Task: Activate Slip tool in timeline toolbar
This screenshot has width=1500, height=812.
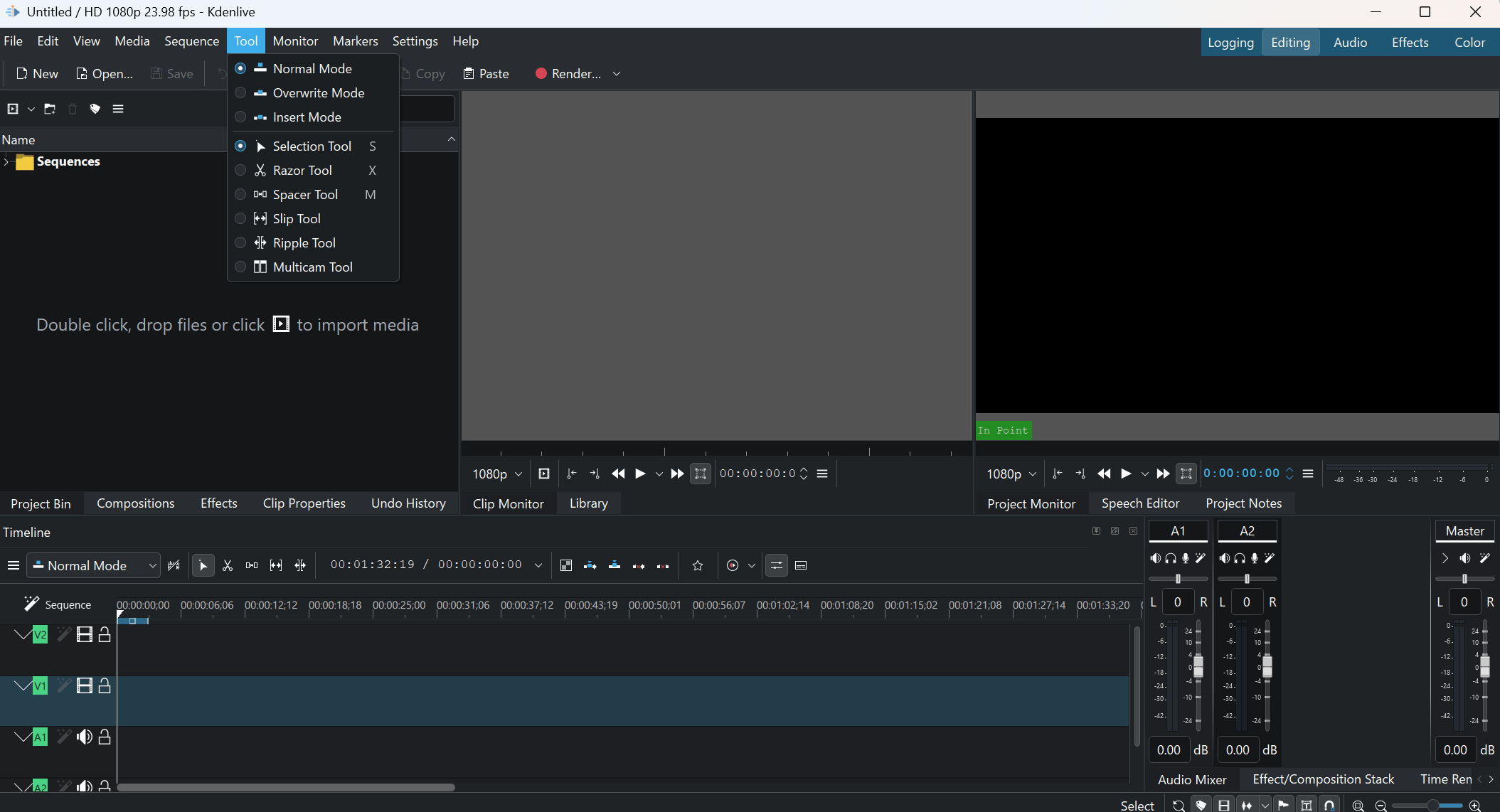Action: [x=276, y=565]
